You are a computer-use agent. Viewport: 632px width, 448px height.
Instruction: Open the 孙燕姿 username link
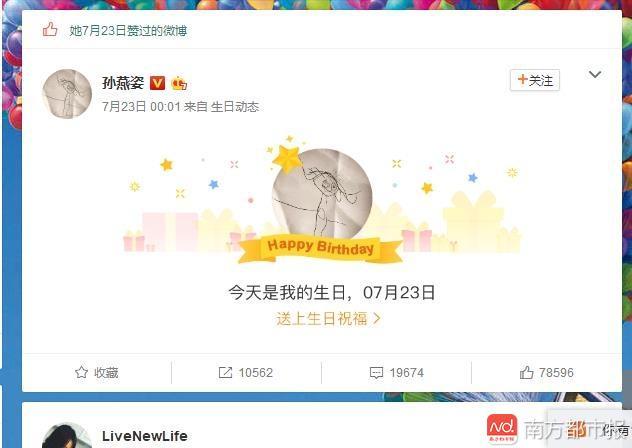[x=123, y=83]
